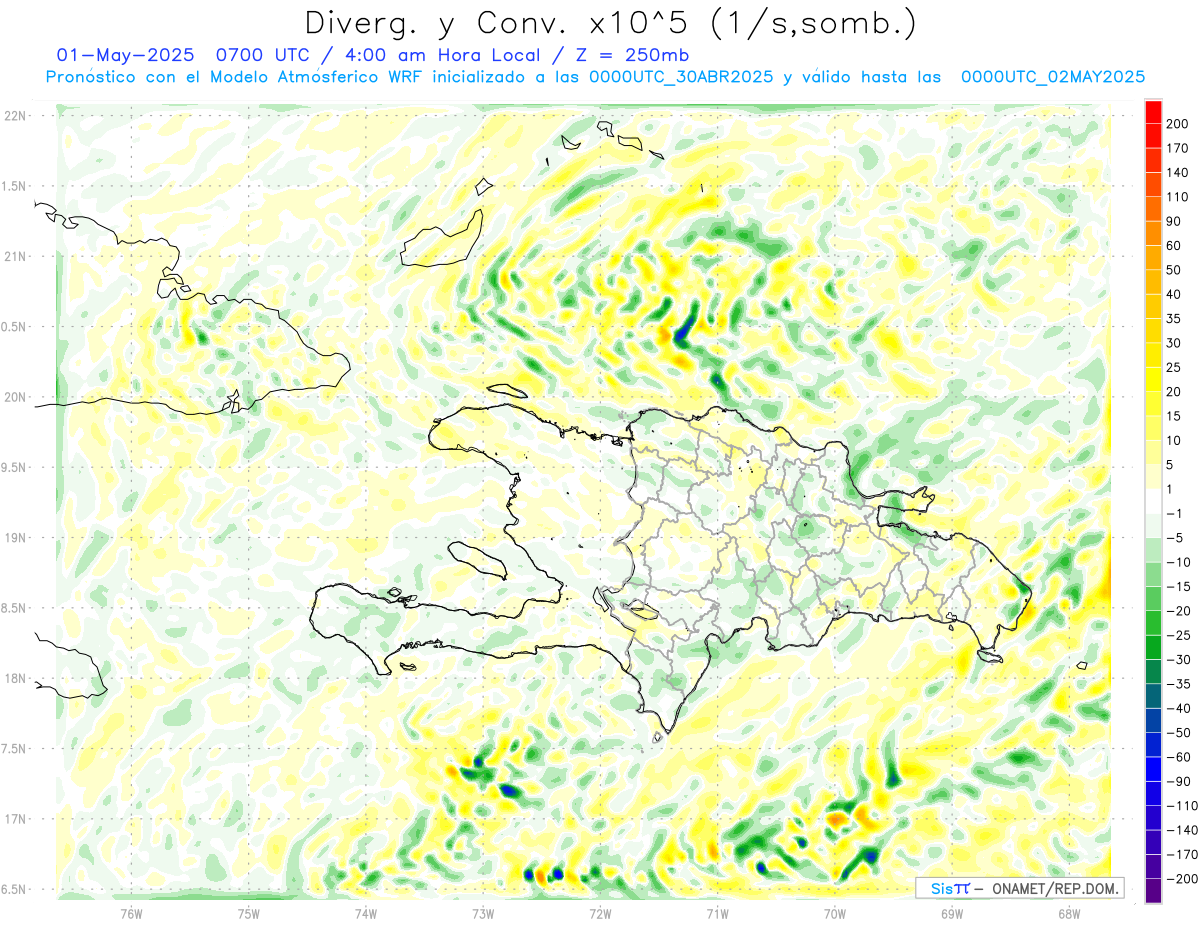Click the '0000UTC_02MAY2025' valid-until time
Screen dimensions: 1200x927
click(x=1052, y=77)
